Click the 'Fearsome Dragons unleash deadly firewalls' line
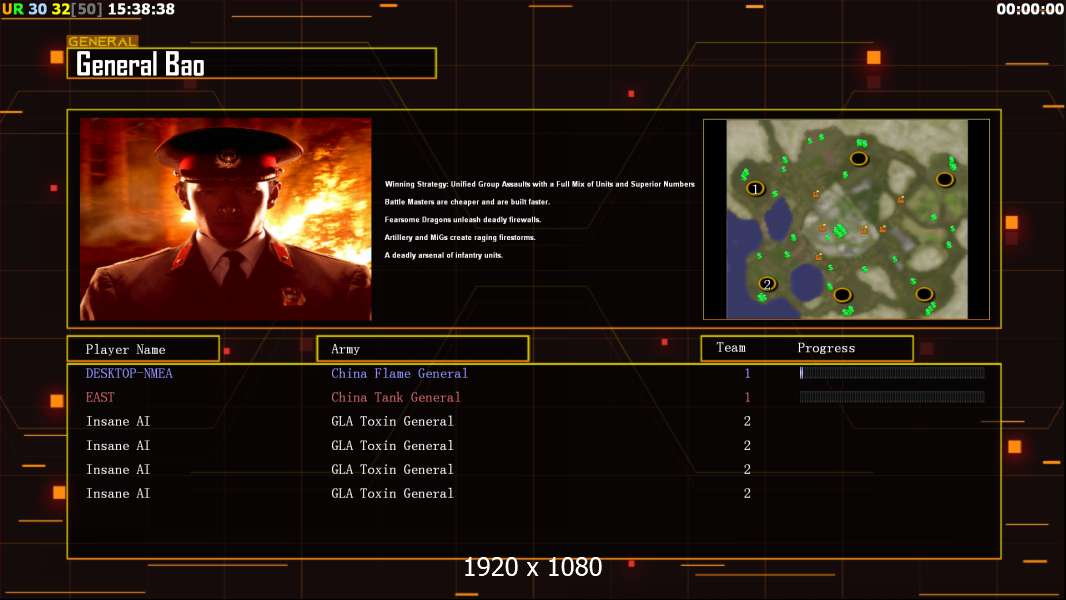This screenshot has width=1066, height=600. coord(463,219)
